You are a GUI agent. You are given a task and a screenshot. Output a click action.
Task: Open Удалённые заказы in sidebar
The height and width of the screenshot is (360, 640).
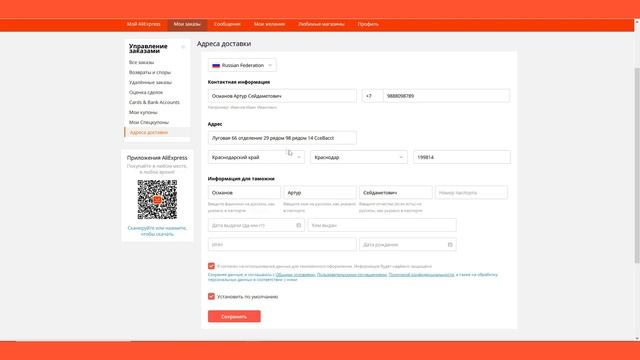[x=150, y=82]
